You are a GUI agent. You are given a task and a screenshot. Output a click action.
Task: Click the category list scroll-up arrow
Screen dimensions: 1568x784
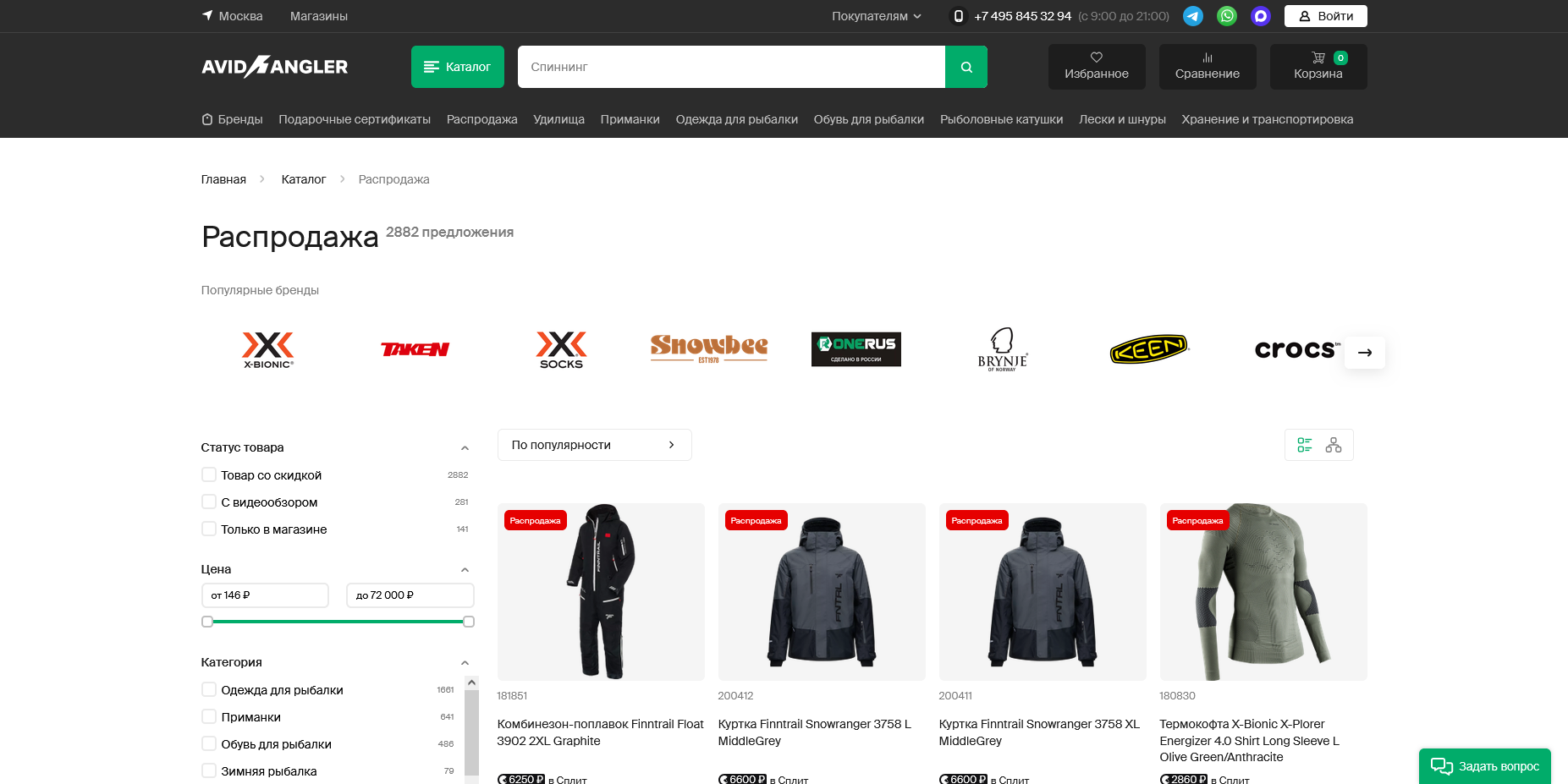pos(472,683)
